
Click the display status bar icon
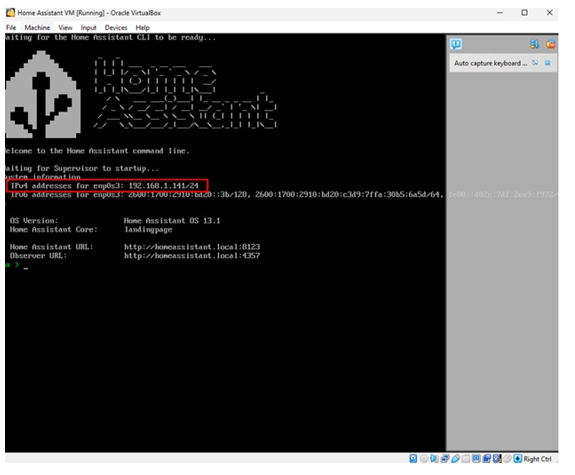click(476, 458)
